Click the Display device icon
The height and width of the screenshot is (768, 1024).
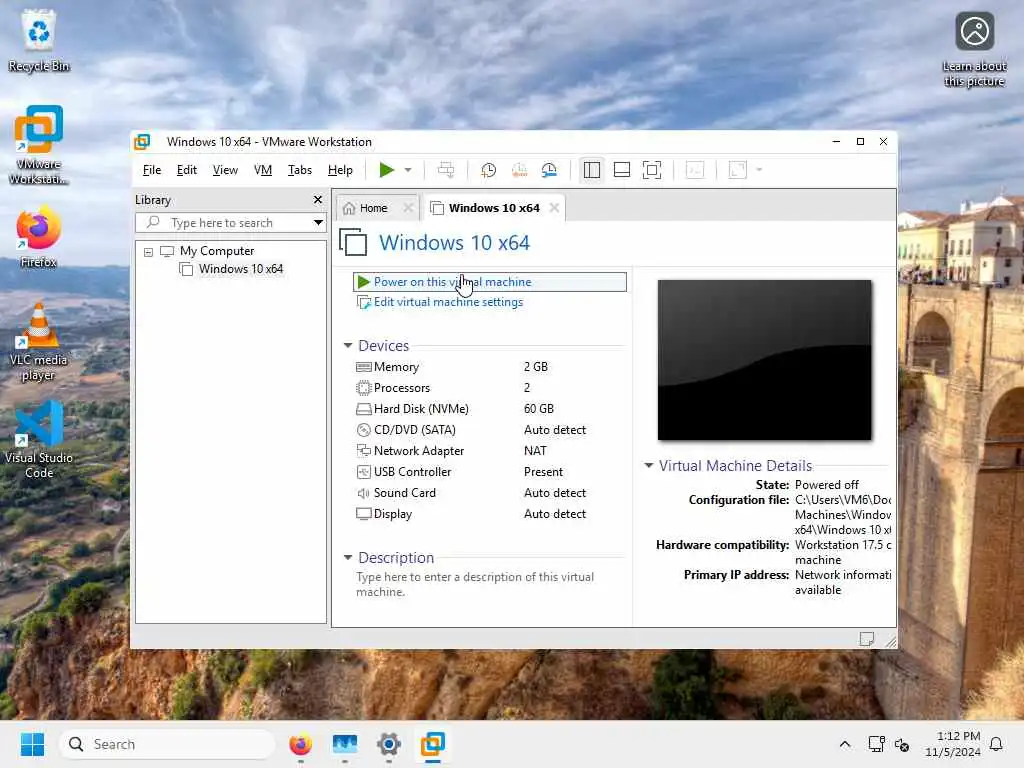[364, 514]
